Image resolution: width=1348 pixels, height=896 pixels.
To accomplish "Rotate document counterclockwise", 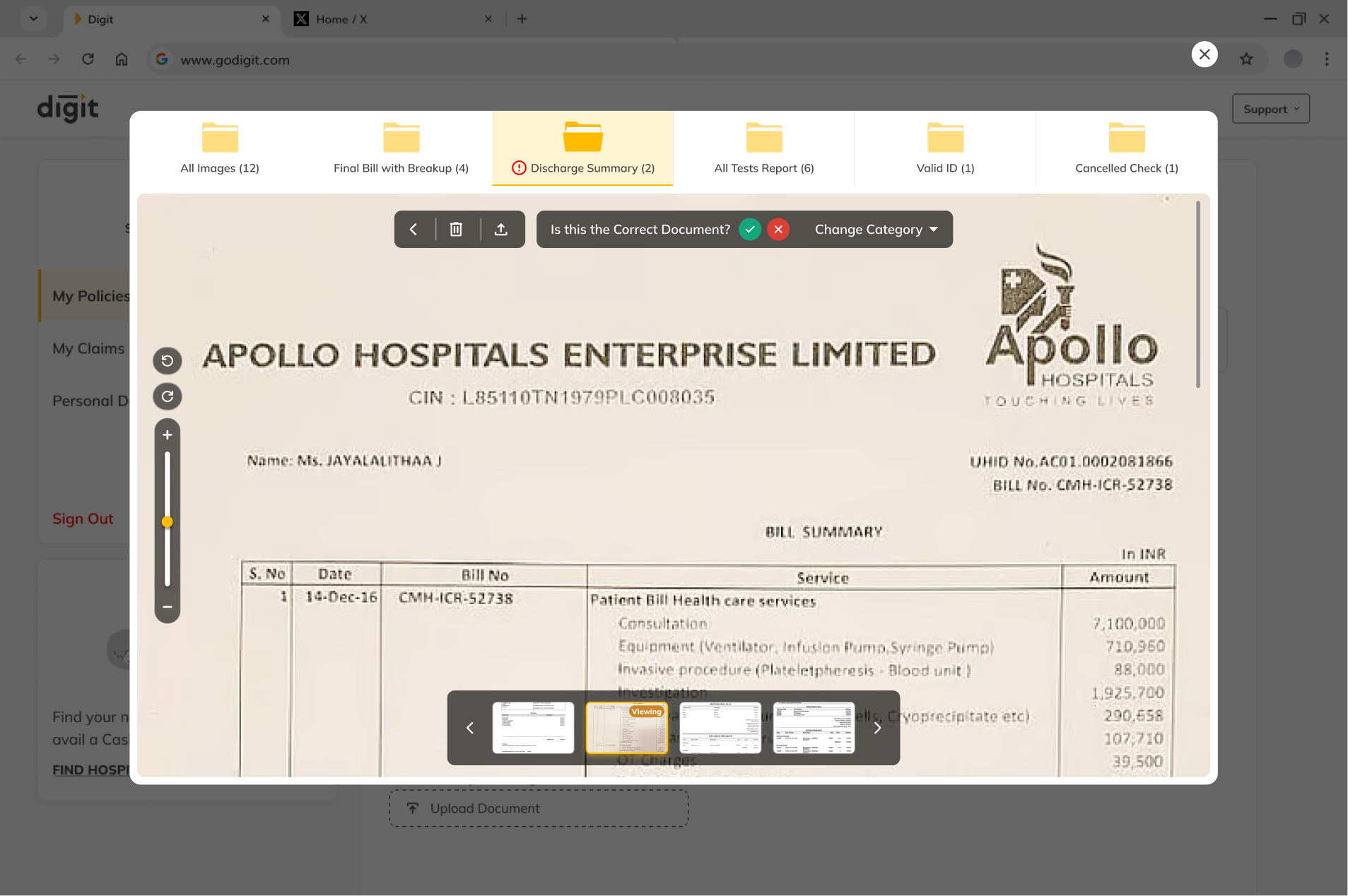I will pos(168,361).
